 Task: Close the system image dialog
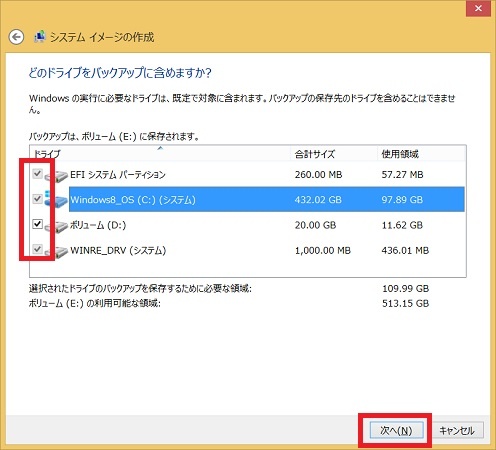point(478,8)
